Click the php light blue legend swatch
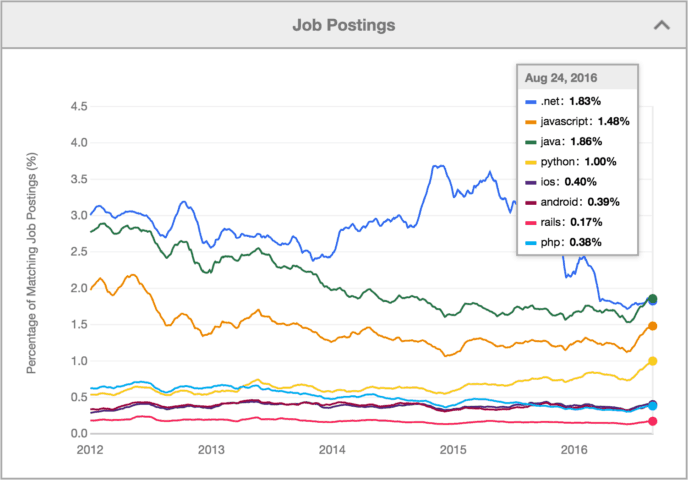The width and height of the screenshot is (688, 480). click(529, 241)
